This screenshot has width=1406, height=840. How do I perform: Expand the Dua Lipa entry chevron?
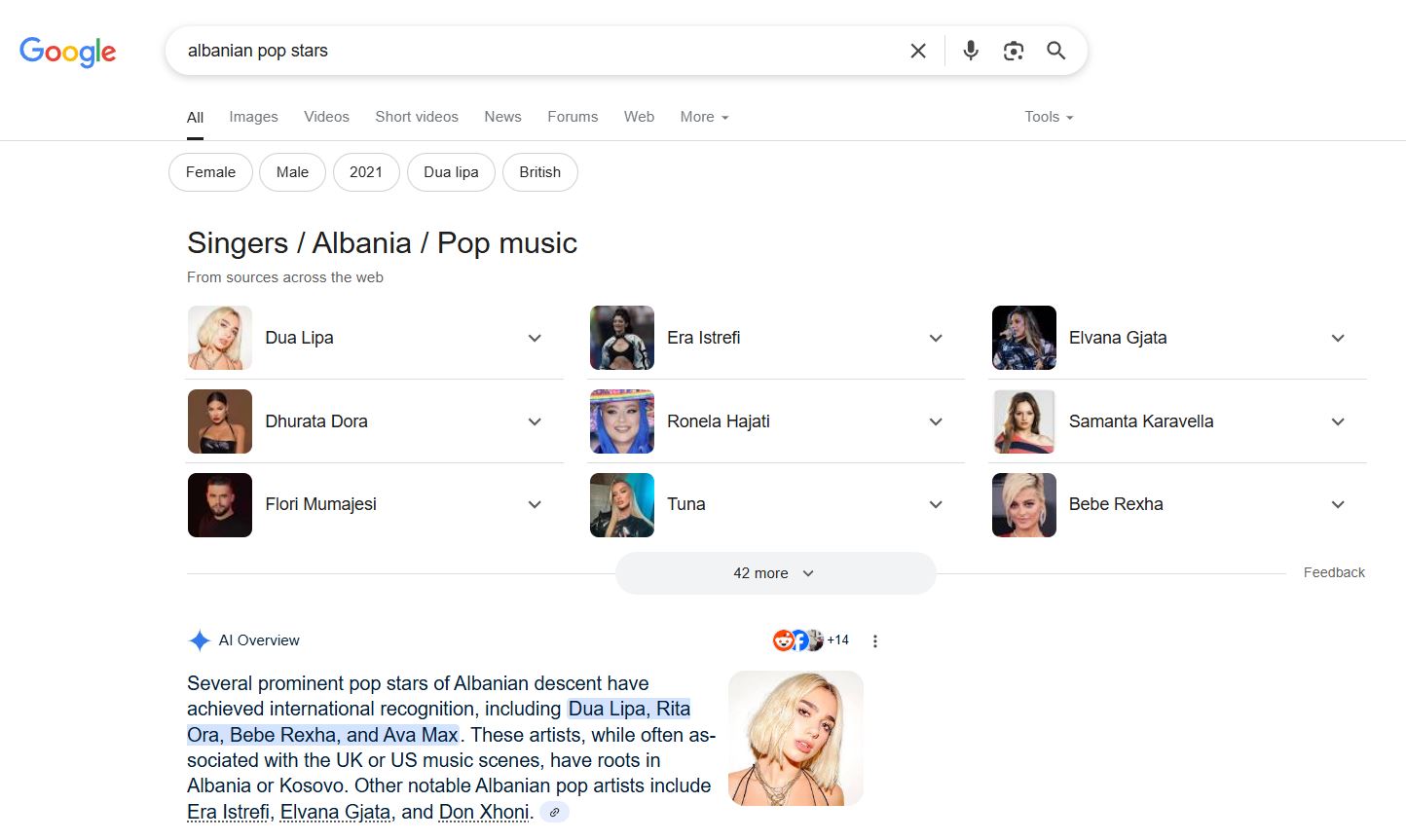point(535,339)
